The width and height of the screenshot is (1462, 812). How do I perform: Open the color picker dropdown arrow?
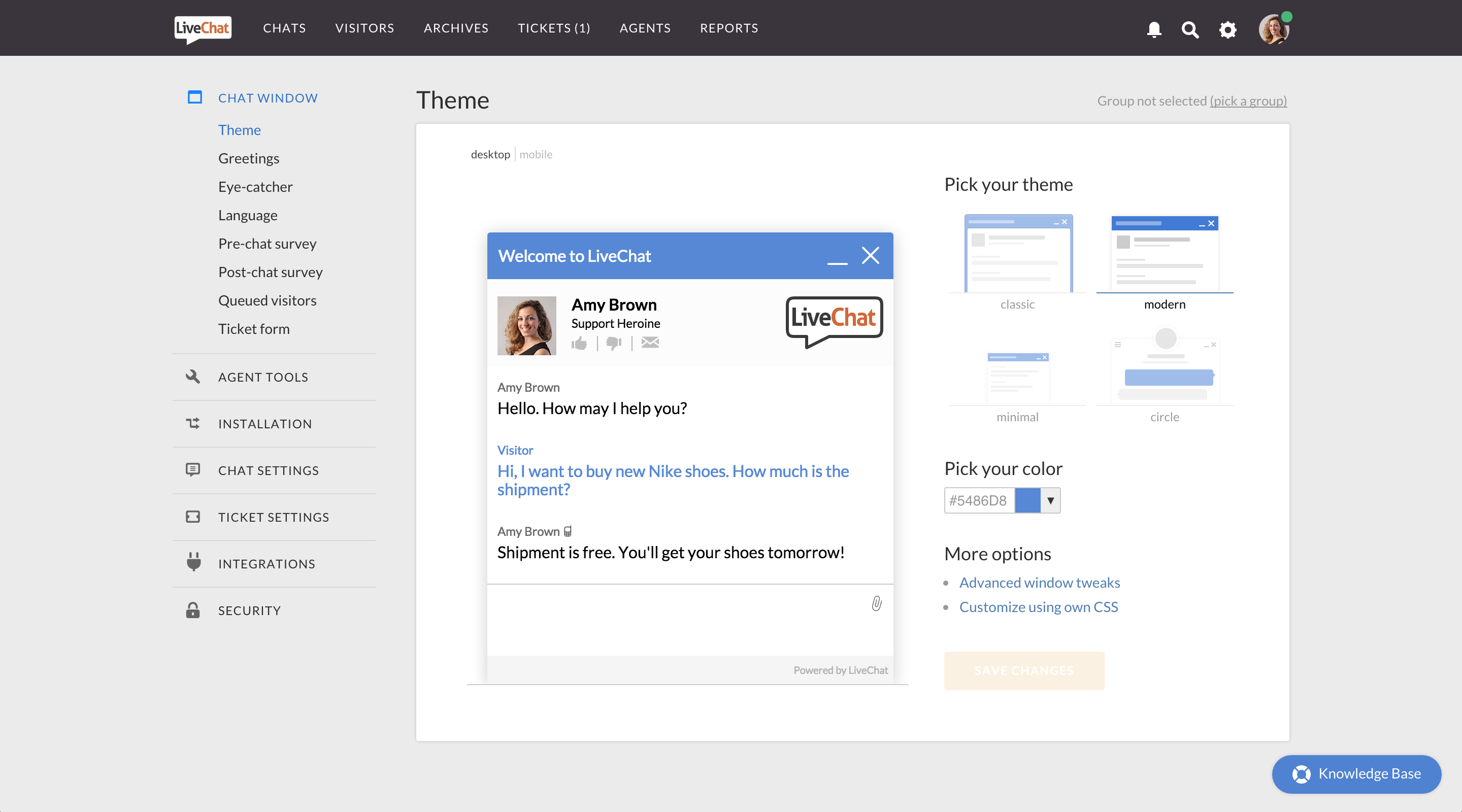1051,500
